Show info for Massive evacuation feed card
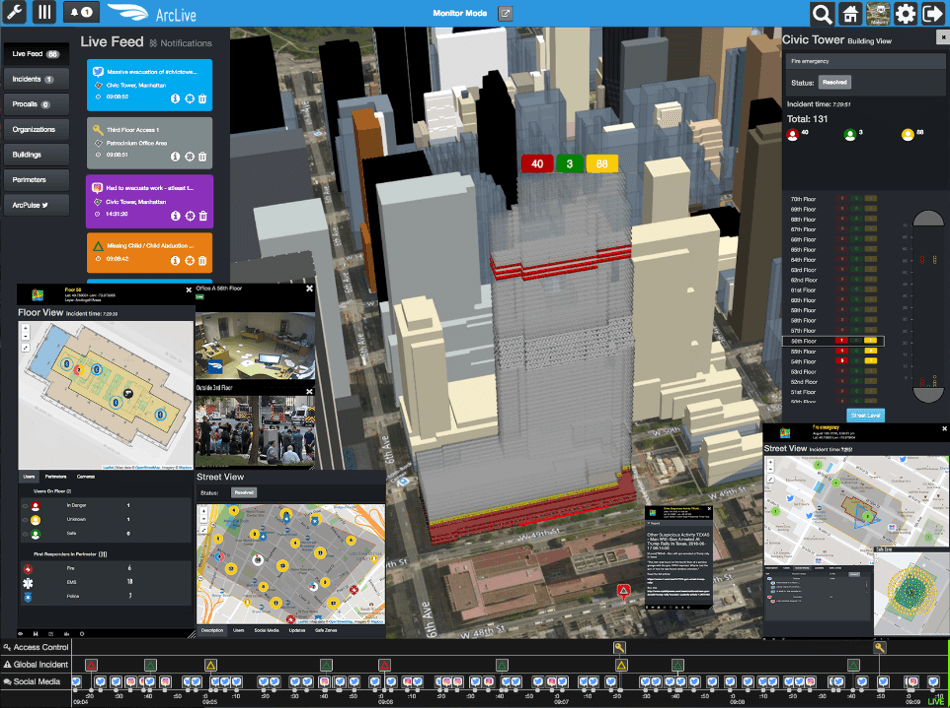Screen dimensions: 950x708 (x=175, y=98)
